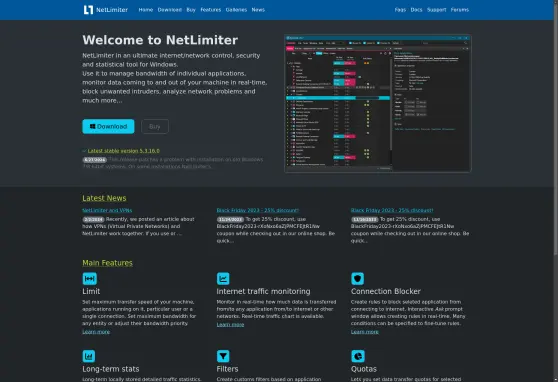The width and height of the screenshot is (558, 382).
Task: Open Latest stable version 5.3.16.0 link
Action: point(123,151)
